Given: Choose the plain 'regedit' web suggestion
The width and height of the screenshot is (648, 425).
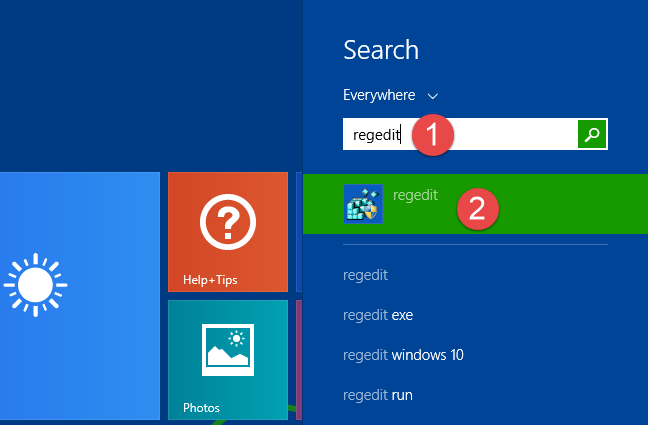Looking at the screenshot, I should (365, 275).
